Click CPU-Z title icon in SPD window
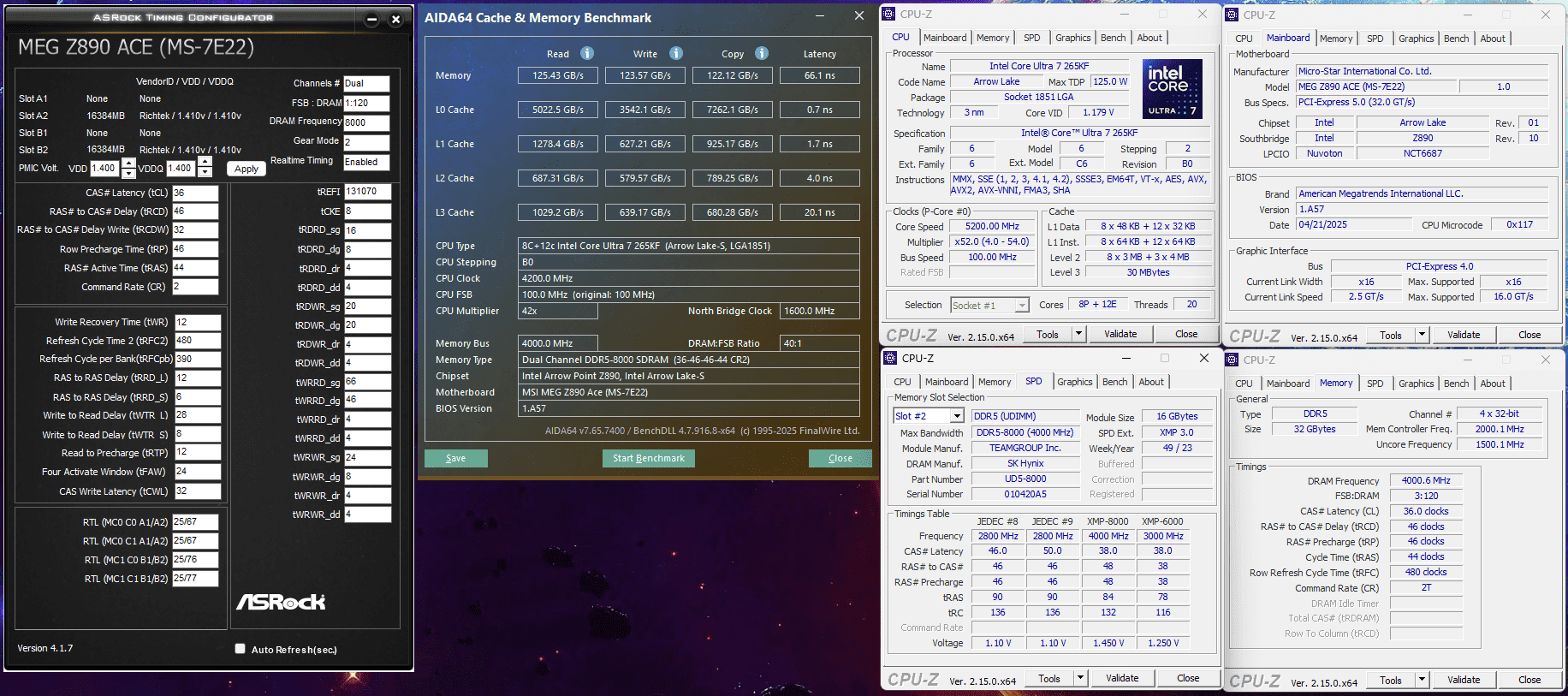The height and width of the screenshot is (696, 1568). [890, 358]
